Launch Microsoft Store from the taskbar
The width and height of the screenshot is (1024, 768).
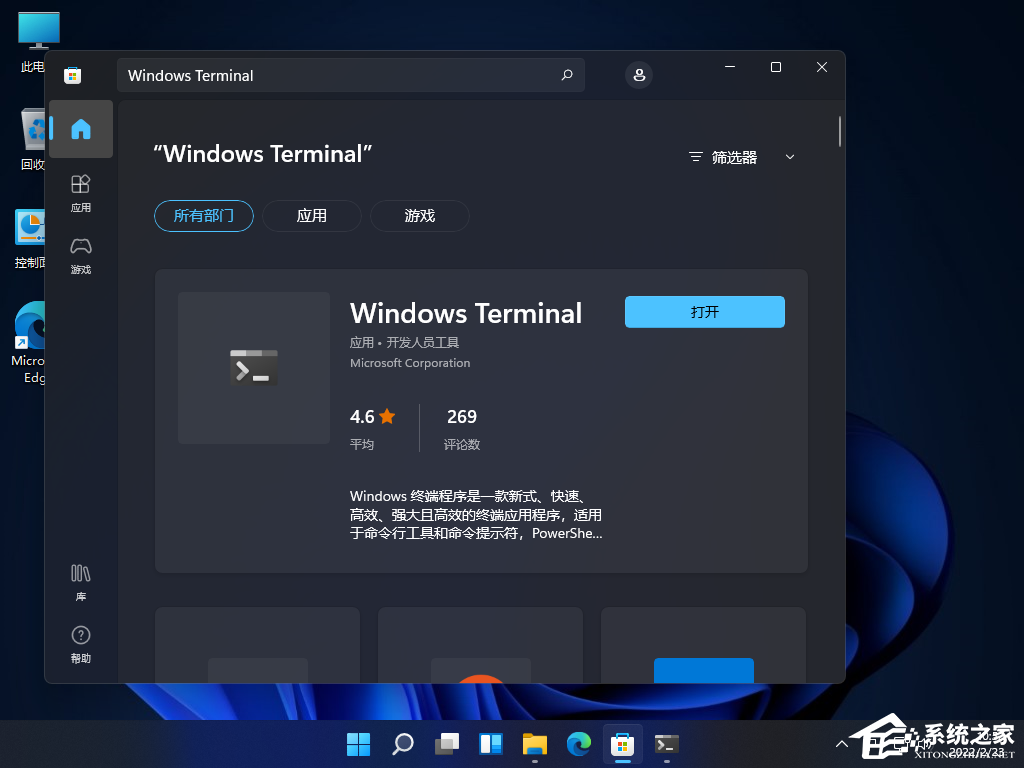click(622, 744)
